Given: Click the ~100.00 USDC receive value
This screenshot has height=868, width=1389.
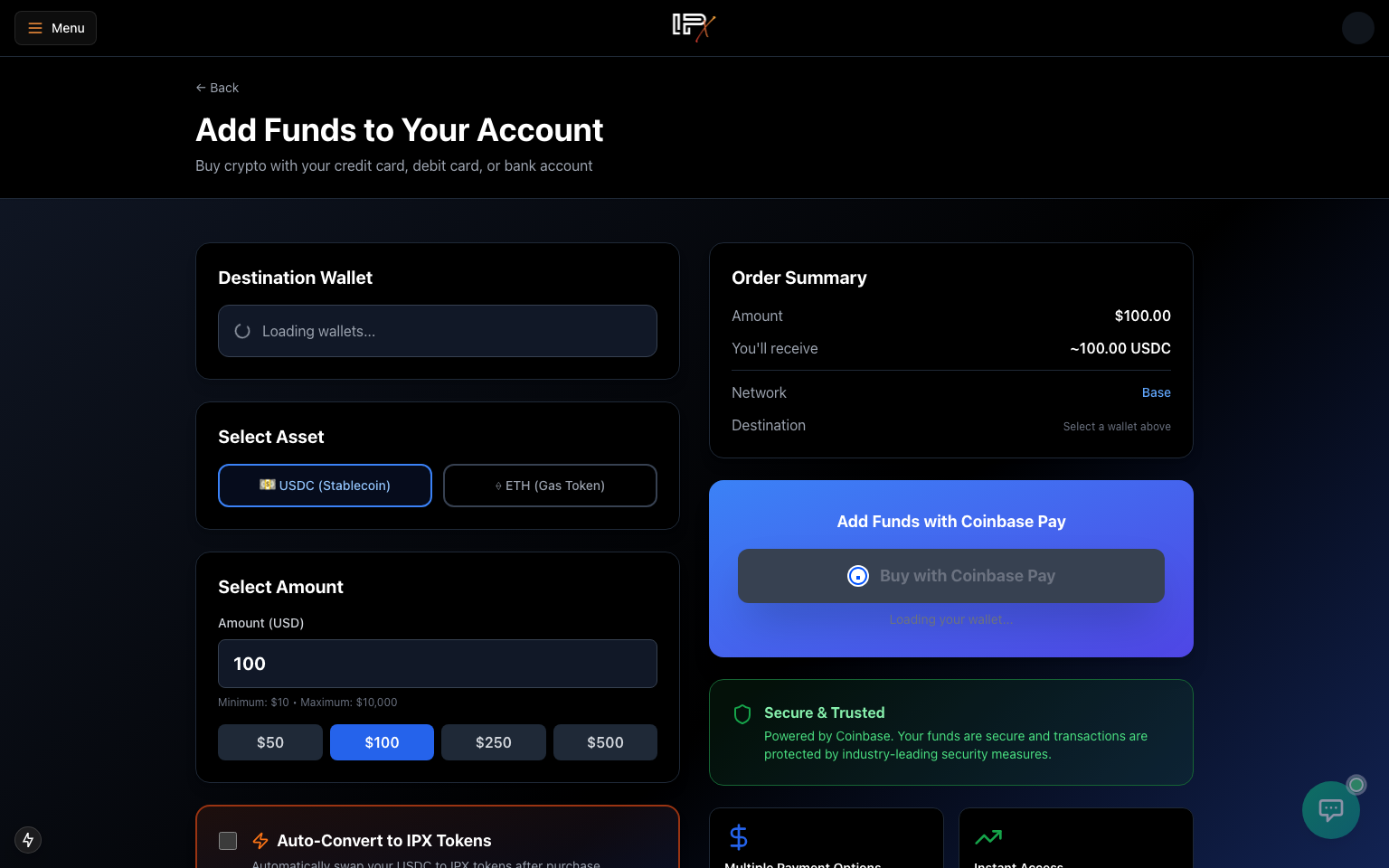Looking at the screenshot, I should pyautogui.click(x=1120, y=348).
